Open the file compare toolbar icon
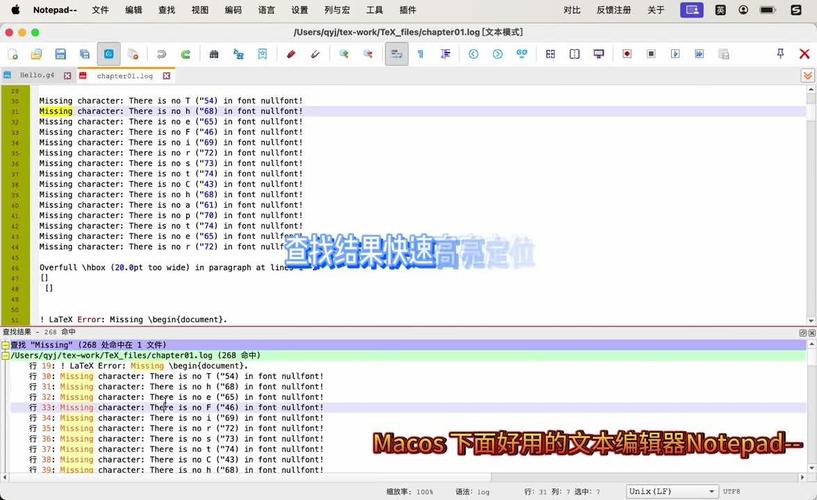The image size is (817, 500). (x=550, y=54)
